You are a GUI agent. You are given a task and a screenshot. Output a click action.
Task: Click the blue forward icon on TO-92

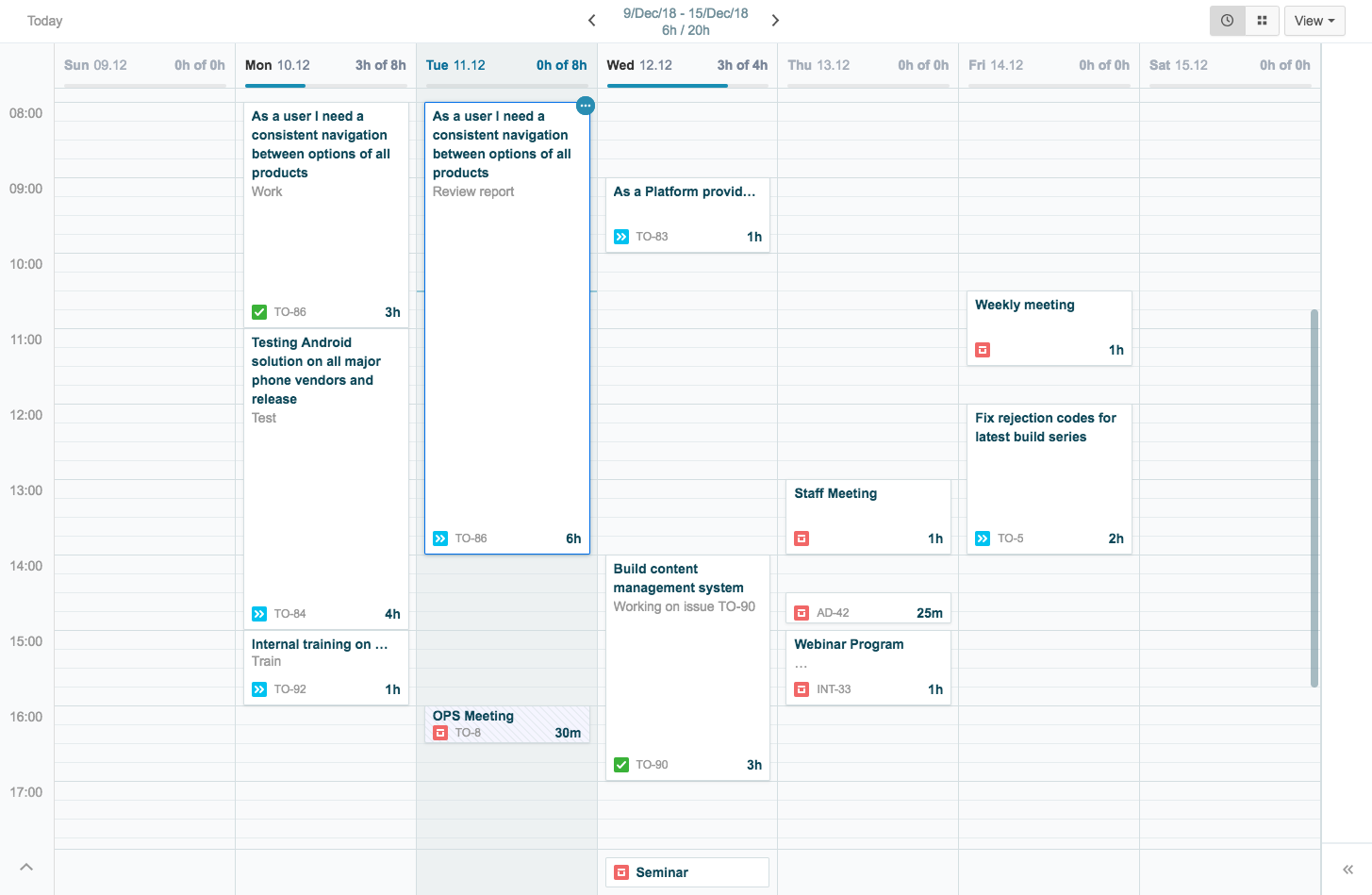coord(259,689)
